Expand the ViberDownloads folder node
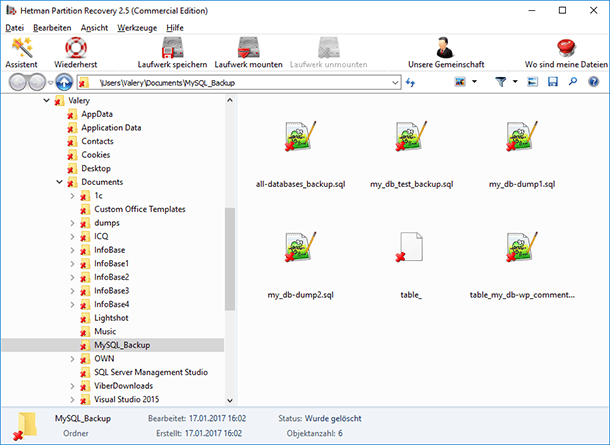The width and height of the screenshot is (610, 445). [x=72, y=386]
